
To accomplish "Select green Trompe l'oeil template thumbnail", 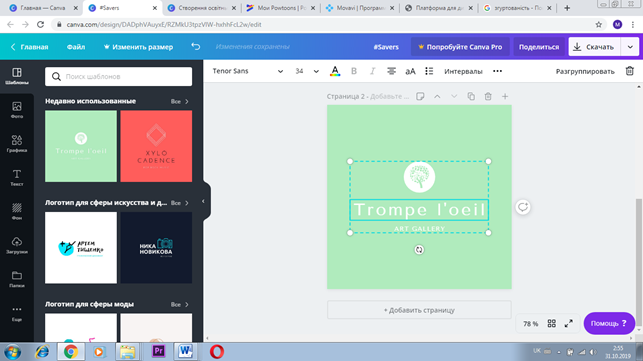I will click(81, 146).
